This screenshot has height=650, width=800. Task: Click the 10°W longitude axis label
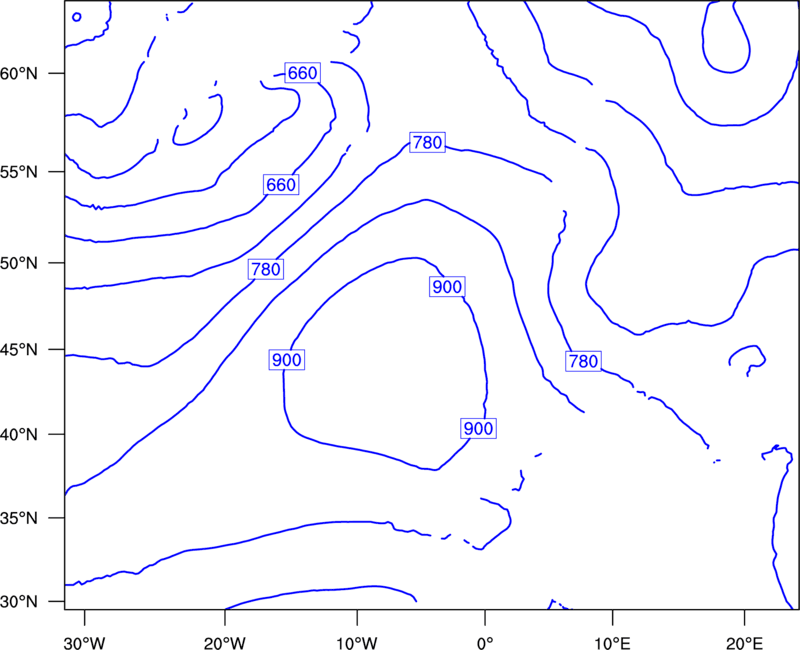point(357,643)
